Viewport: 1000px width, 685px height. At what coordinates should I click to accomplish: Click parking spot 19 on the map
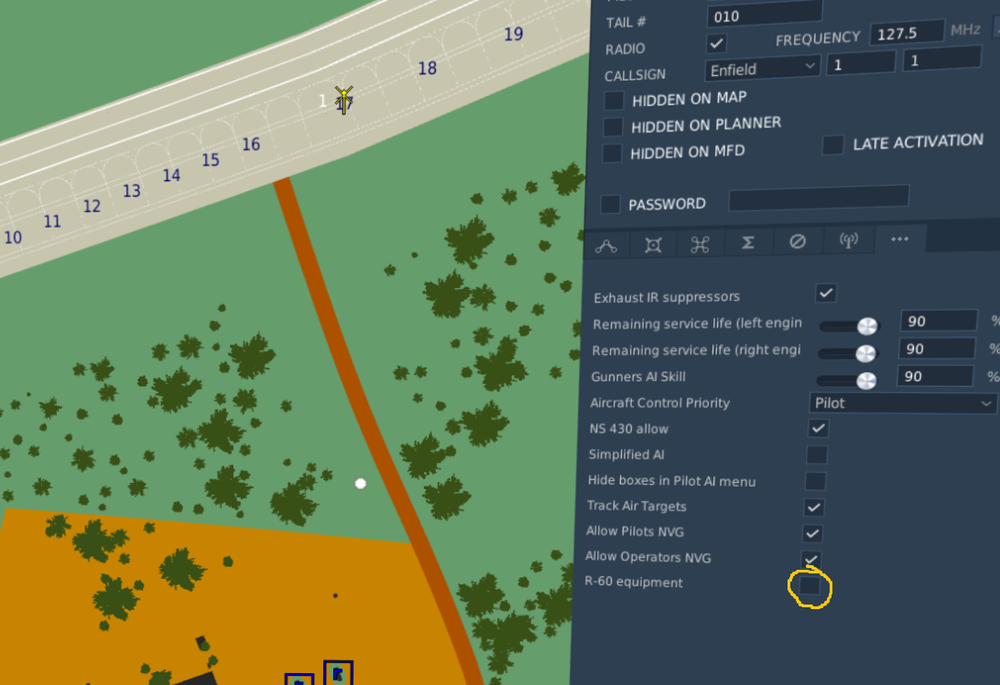[x=513, y=34]
